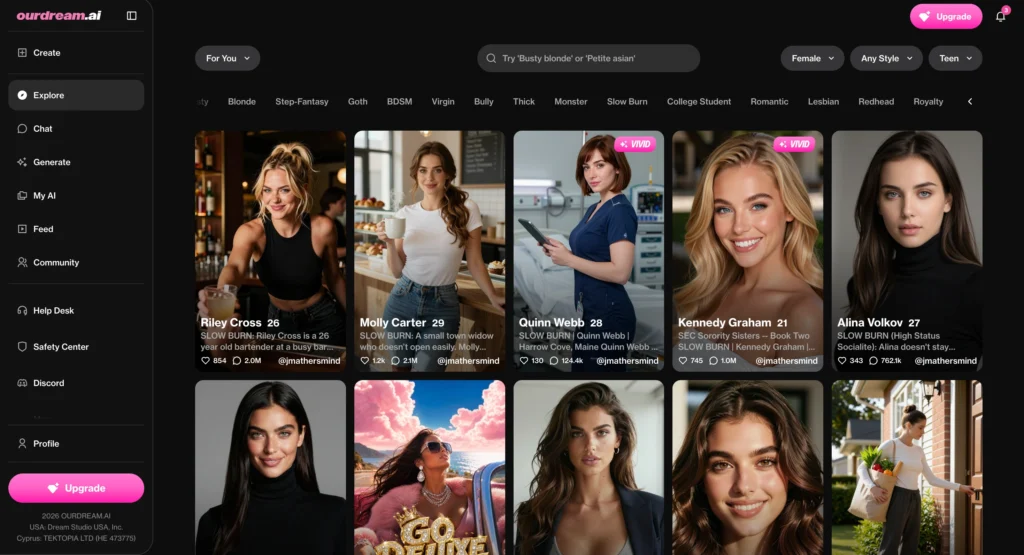Click the 'Molly Carter 29' name text

coord(402,323)
